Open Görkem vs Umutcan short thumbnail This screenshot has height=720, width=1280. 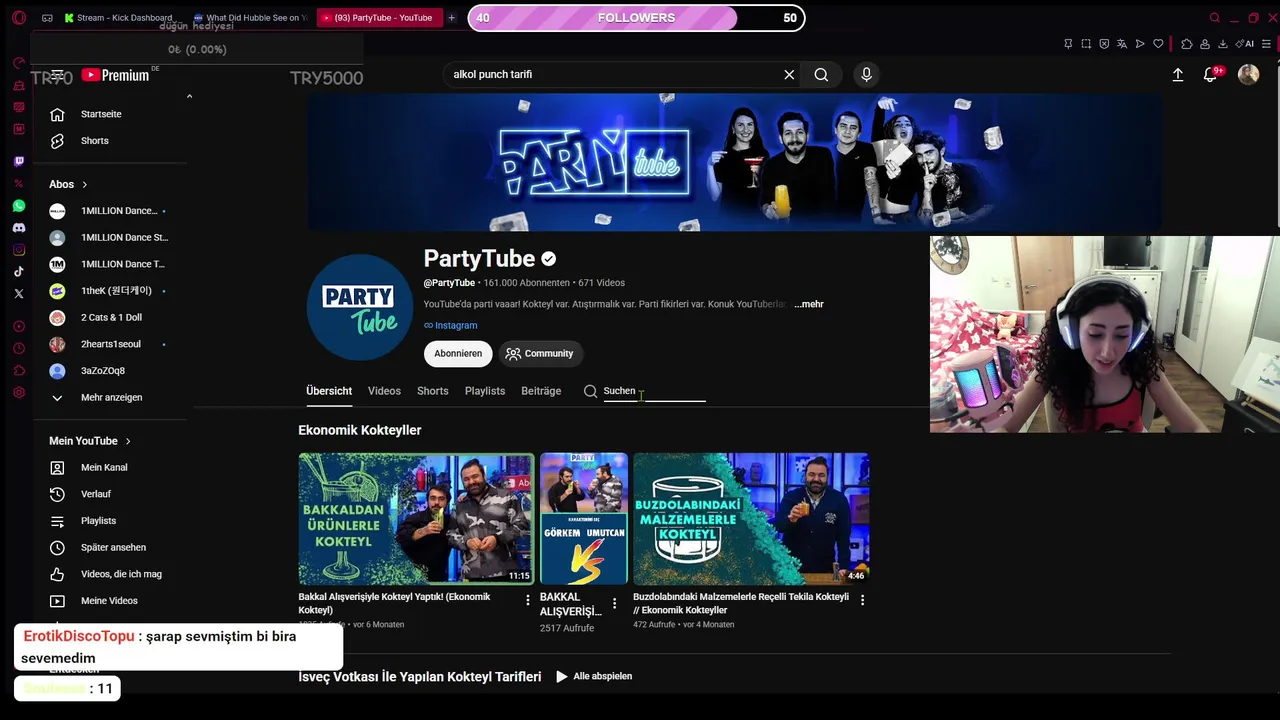584,519
